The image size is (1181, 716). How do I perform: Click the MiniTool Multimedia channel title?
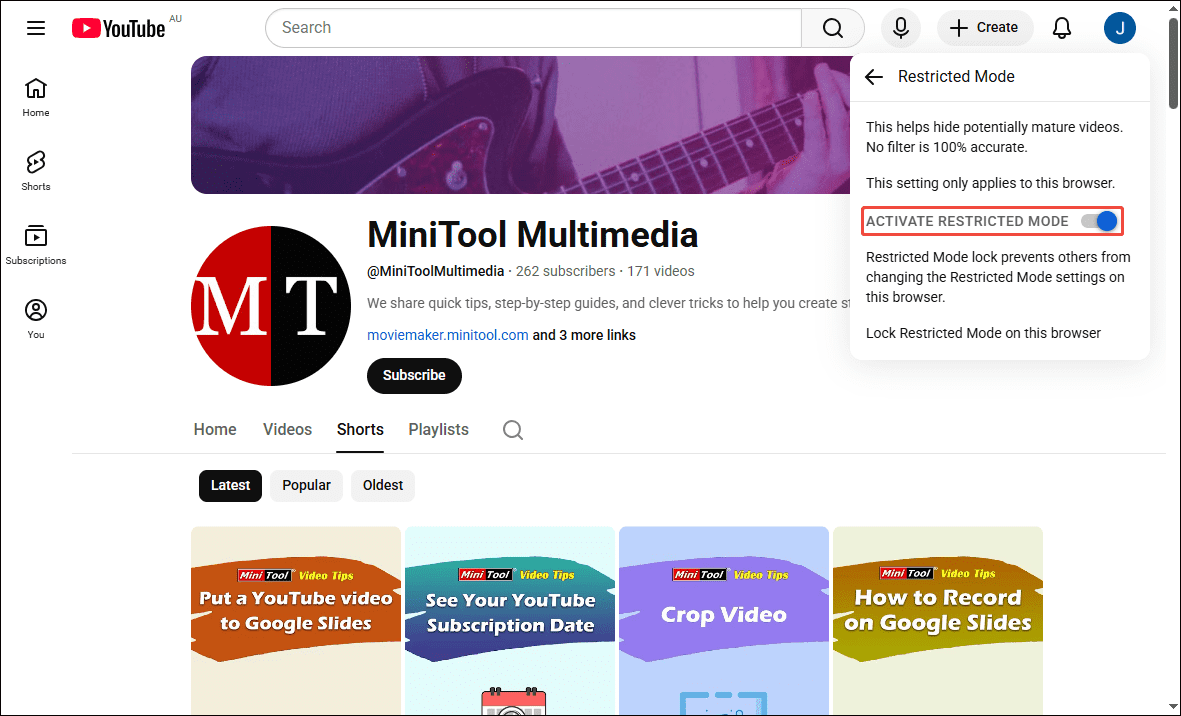click(533, 235)
